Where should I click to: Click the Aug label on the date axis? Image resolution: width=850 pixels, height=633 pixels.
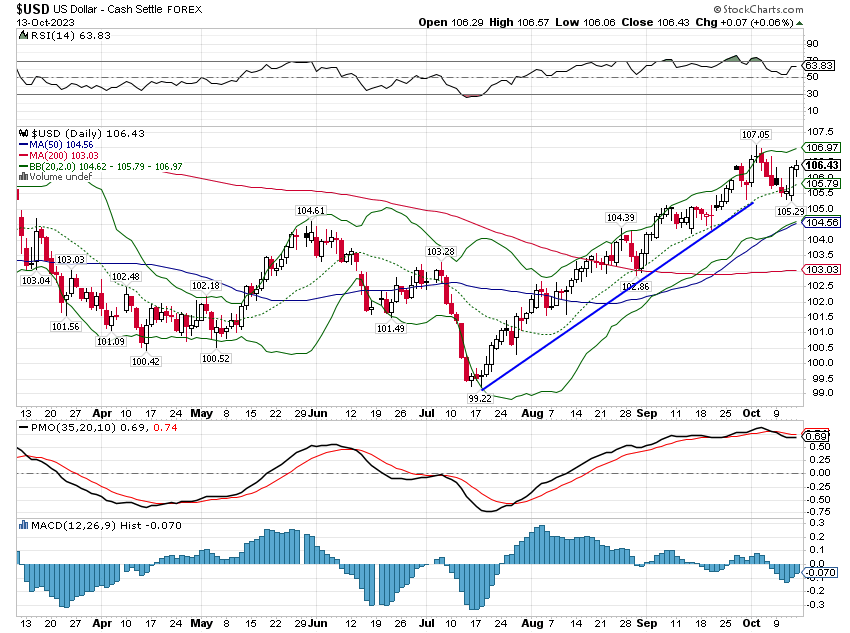pos(531,412)
